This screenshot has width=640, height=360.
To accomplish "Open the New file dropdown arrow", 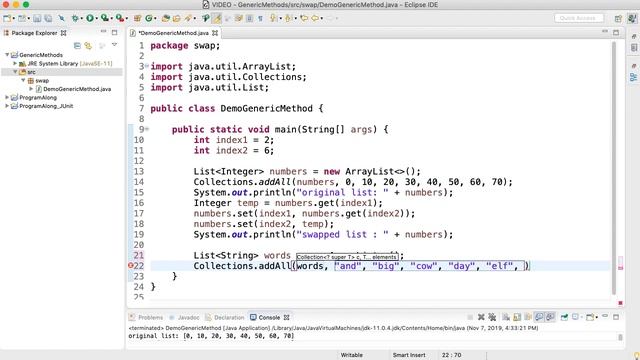I will [x=13, y=19].
